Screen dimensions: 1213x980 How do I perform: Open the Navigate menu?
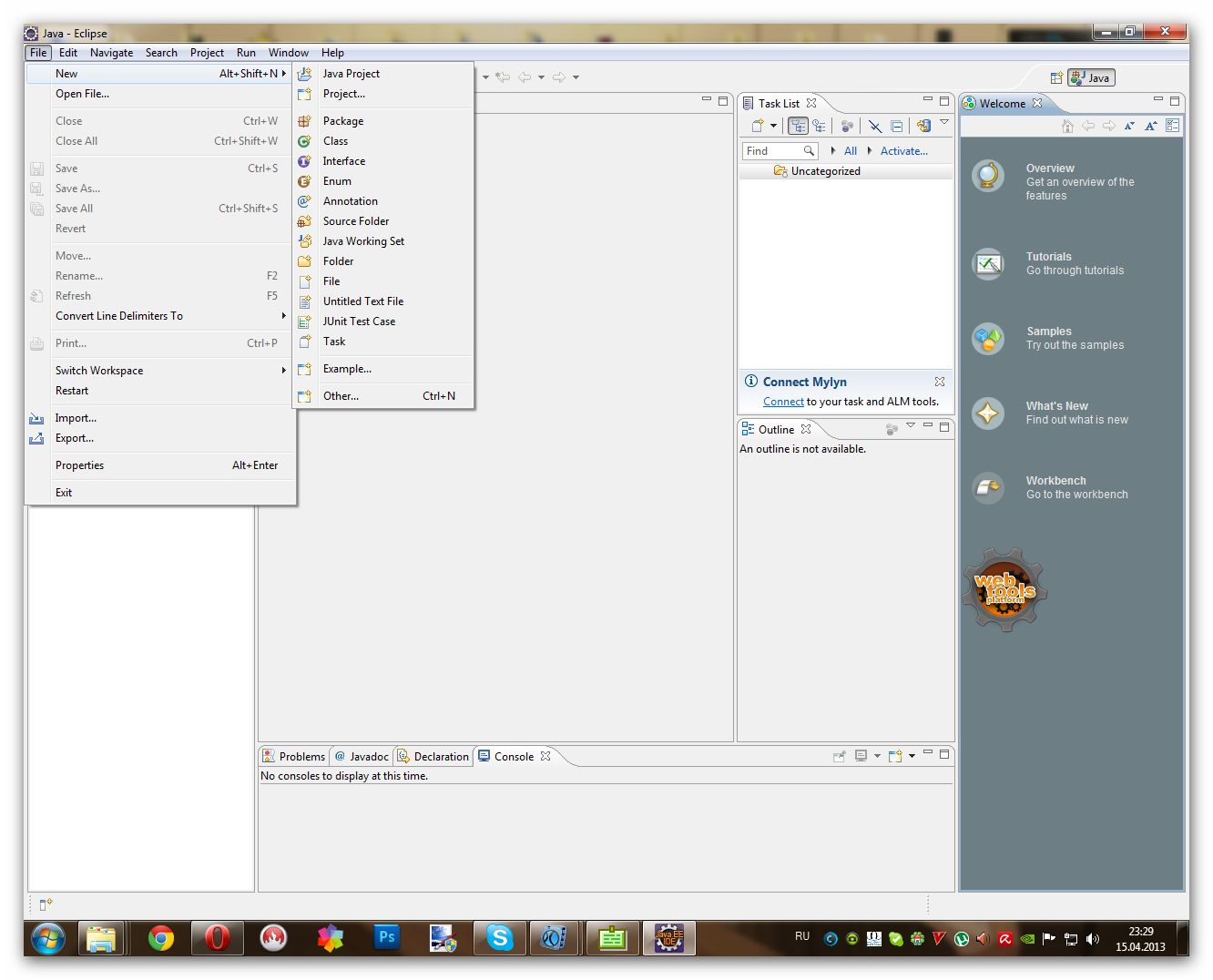click(x=111, y=53)
